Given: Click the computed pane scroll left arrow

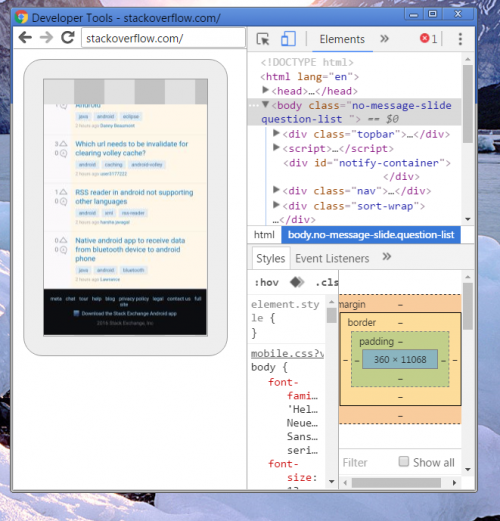Looking at the screenshot, I should point(345,482).
